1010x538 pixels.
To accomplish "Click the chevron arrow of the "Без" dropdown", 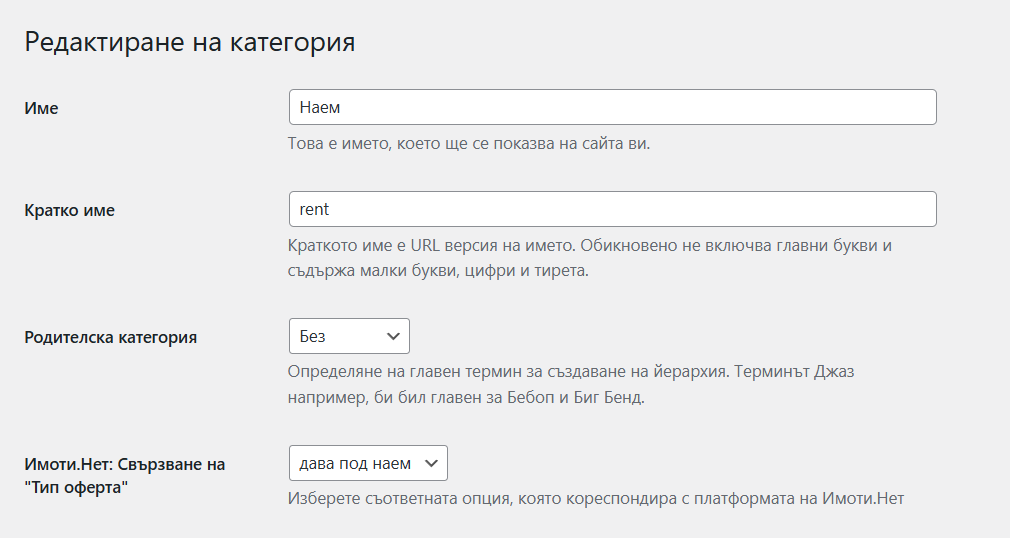I will tap(390, 336).
